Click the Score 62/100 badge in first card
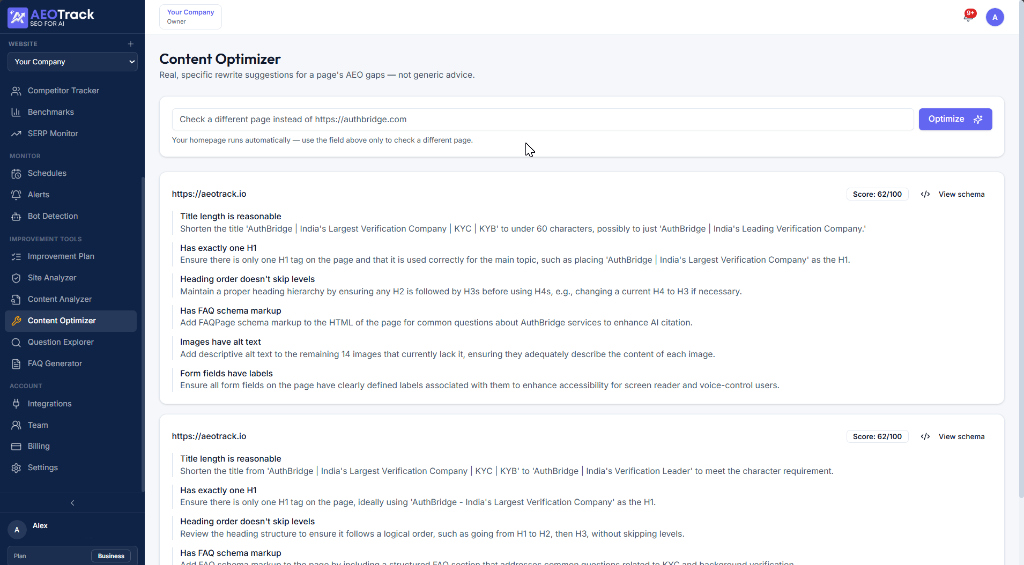This screenshot has width=1024, height=565. point(877,195)
